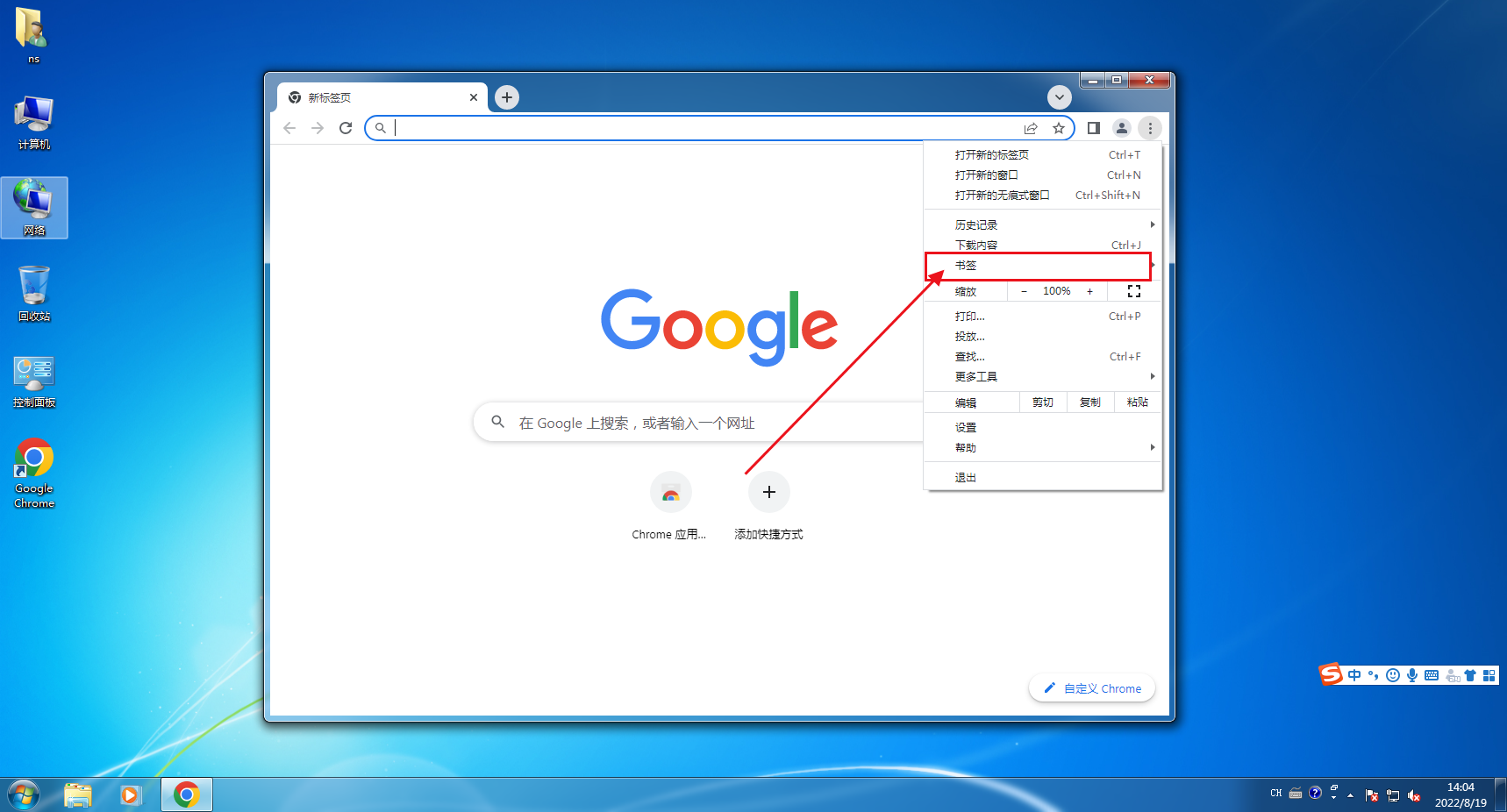
Task: Switch to the 新标签页 tab
Action: pyautogui.click(x=382, y=97)
